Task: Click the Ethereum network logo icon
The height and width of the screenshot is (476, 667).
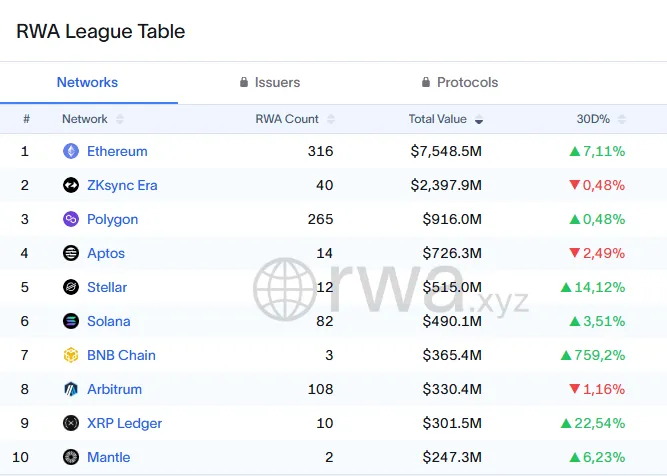Action: pyautogui.click(x=71, y=151)
